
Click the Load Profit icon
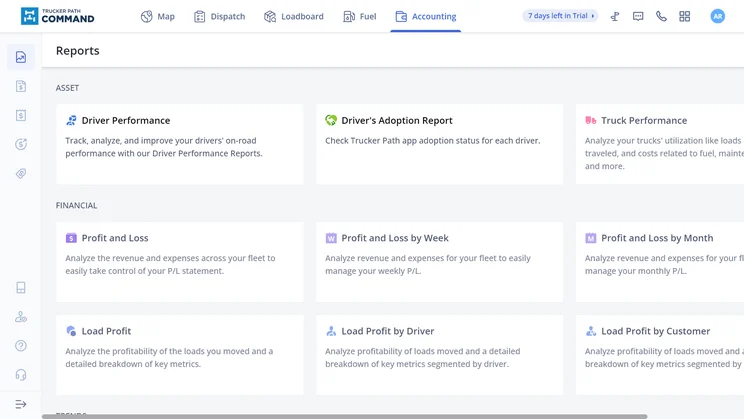71,331
